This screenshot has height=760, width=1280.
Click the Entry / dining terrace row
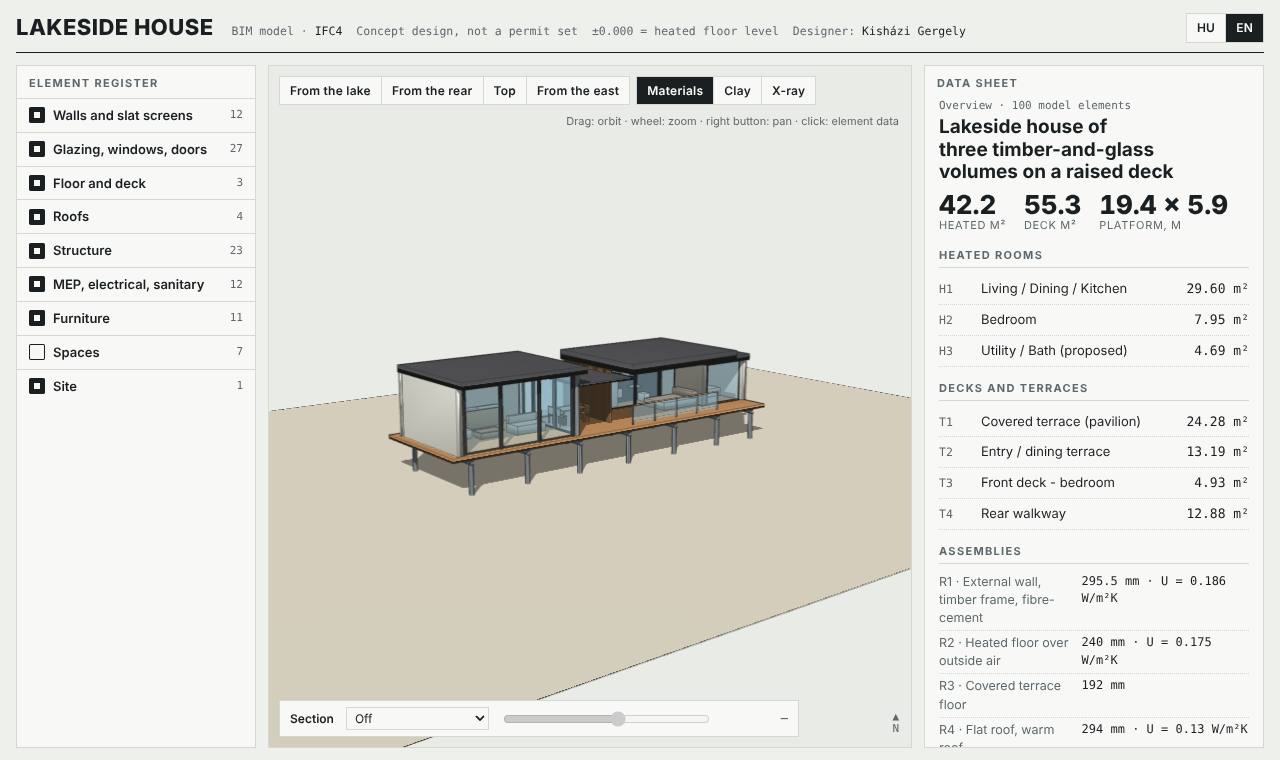tap(1093, 452)
